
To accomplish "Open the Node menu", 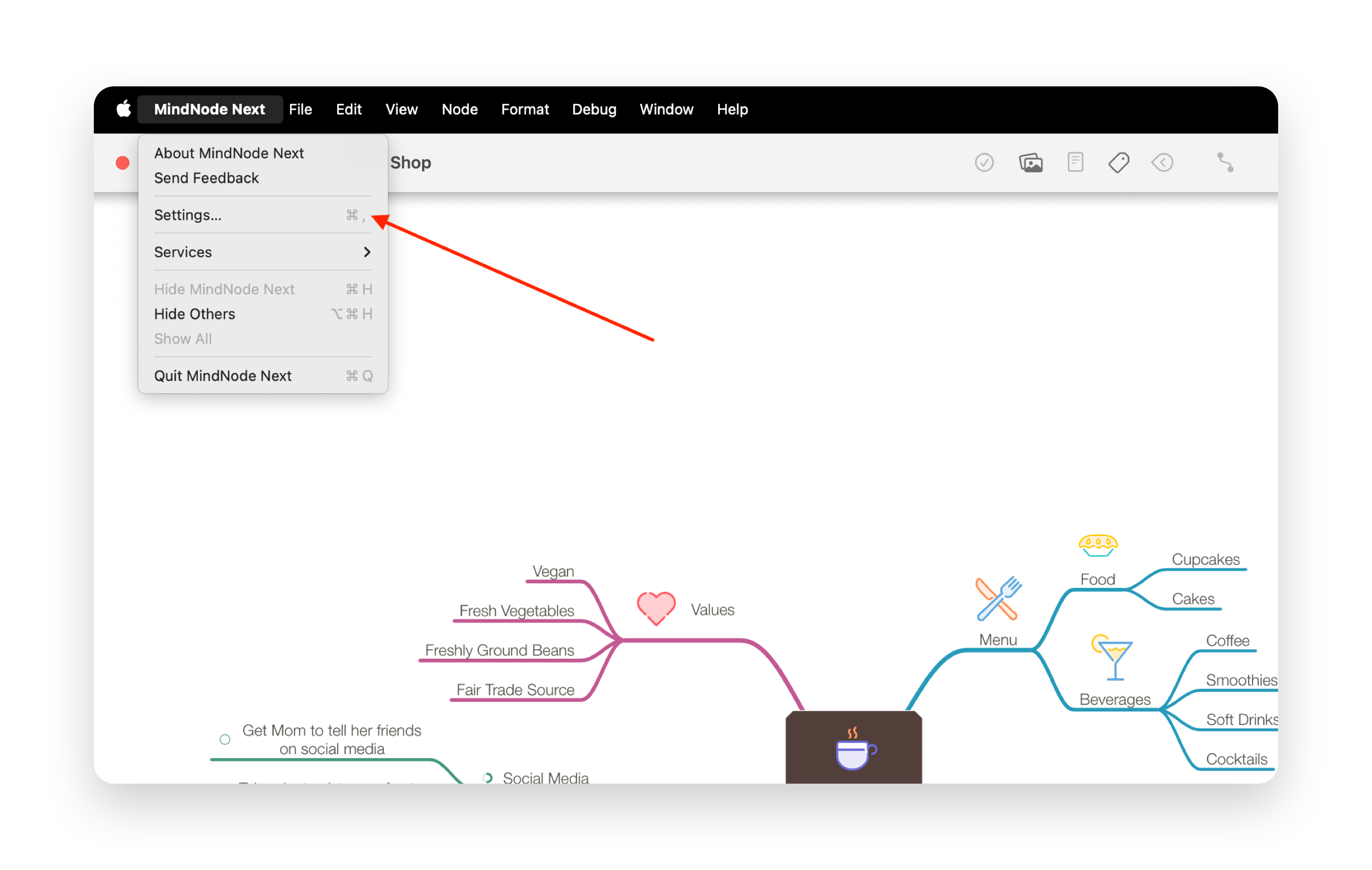I will [460, 109].
